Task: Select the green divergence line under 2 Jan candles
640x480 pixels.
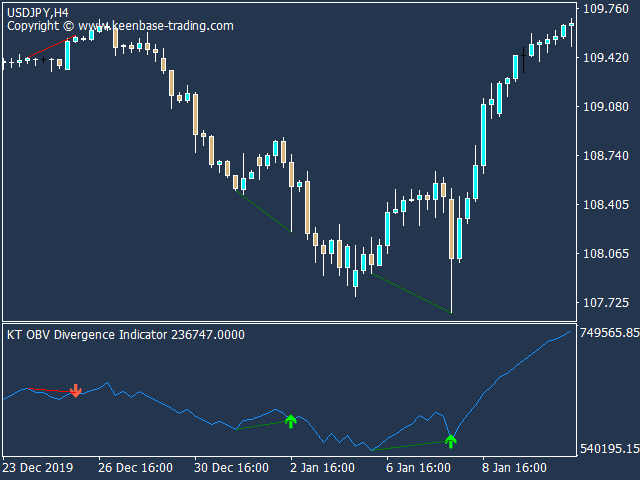Action: click(x=263, y=211)
